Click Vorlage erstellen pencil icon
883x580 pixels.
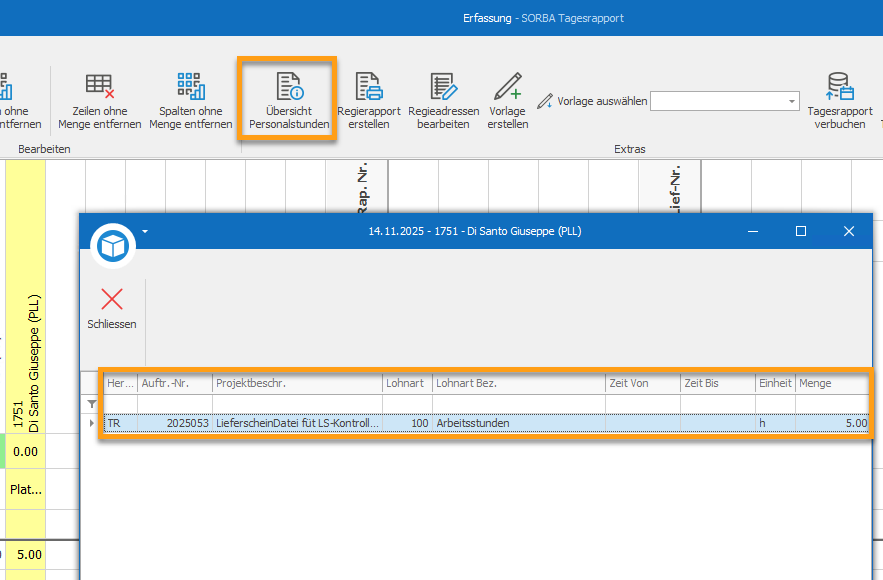(507, 86)
